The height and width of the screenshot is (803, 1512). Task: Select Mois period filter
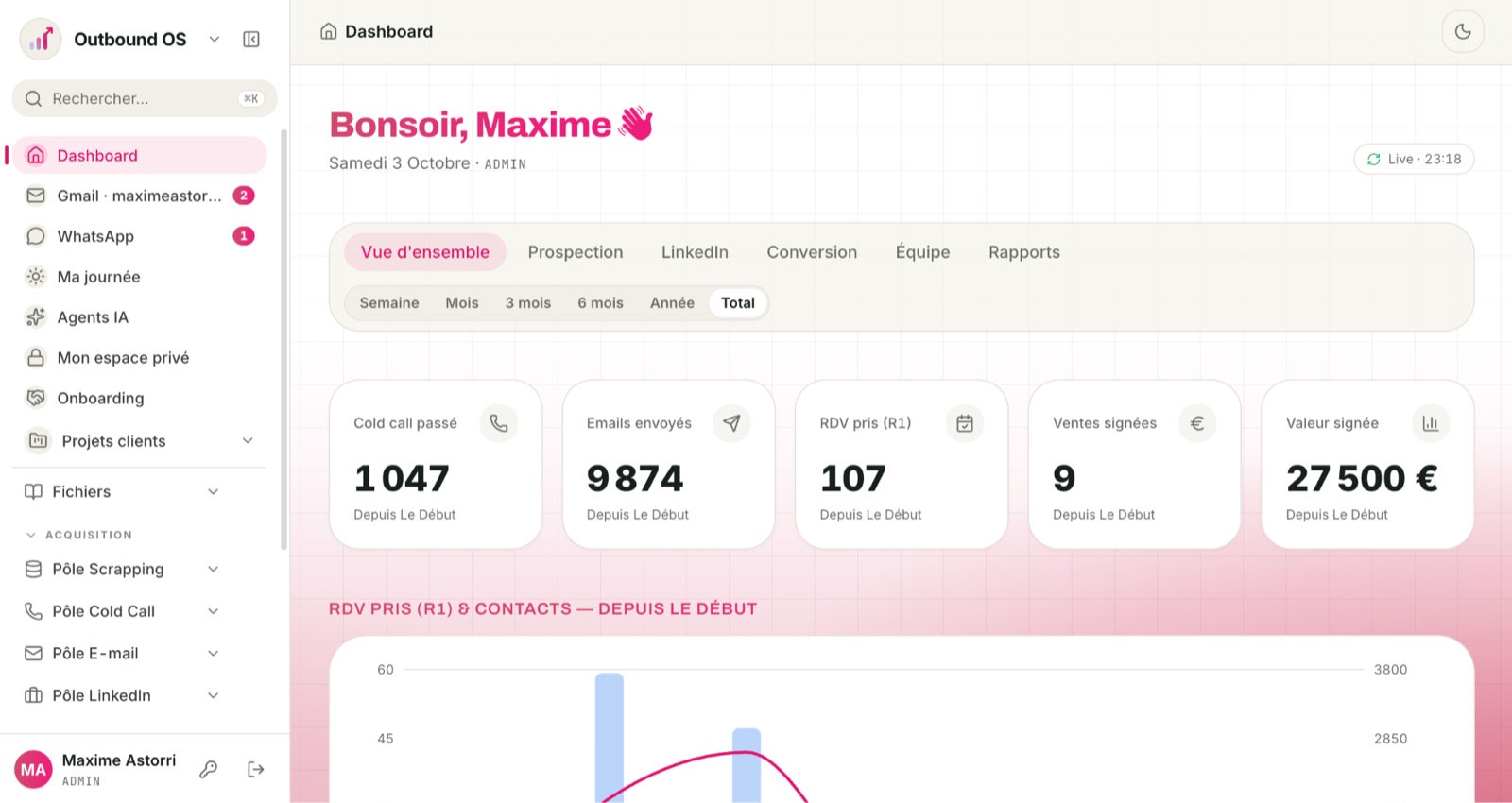coord(462,303)
